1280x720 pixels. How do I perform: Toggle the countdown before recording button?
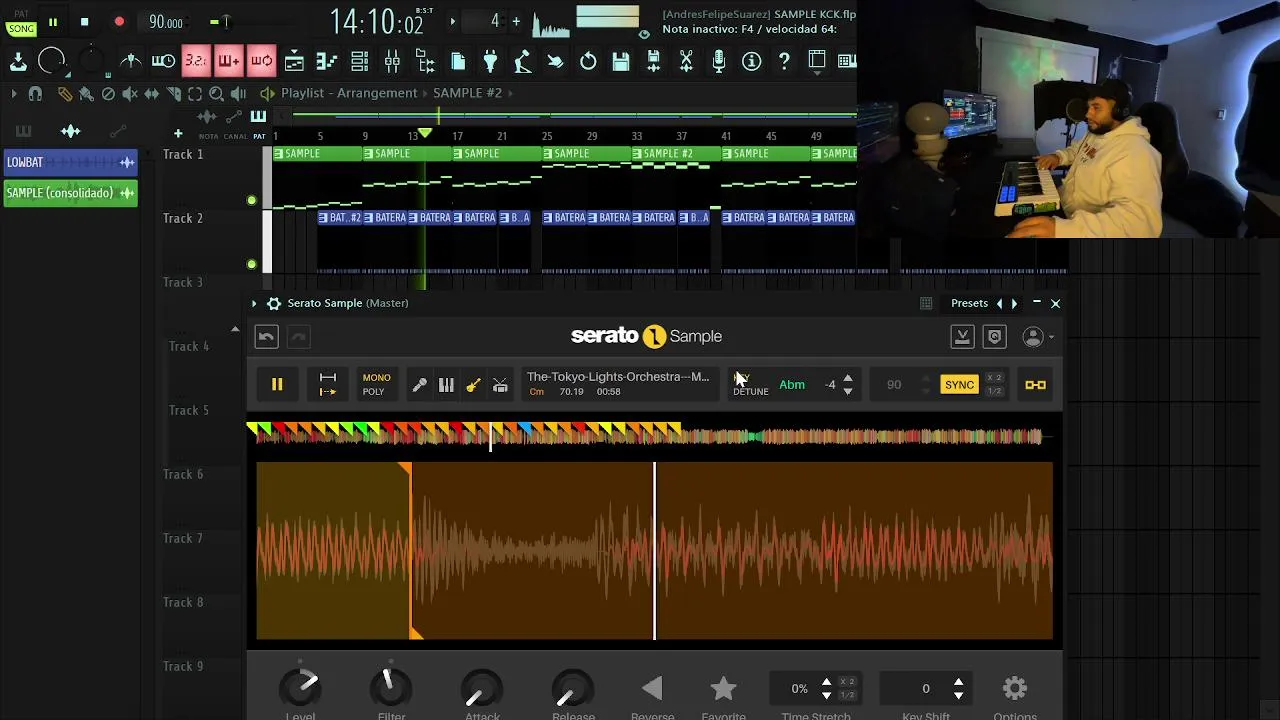196,61
